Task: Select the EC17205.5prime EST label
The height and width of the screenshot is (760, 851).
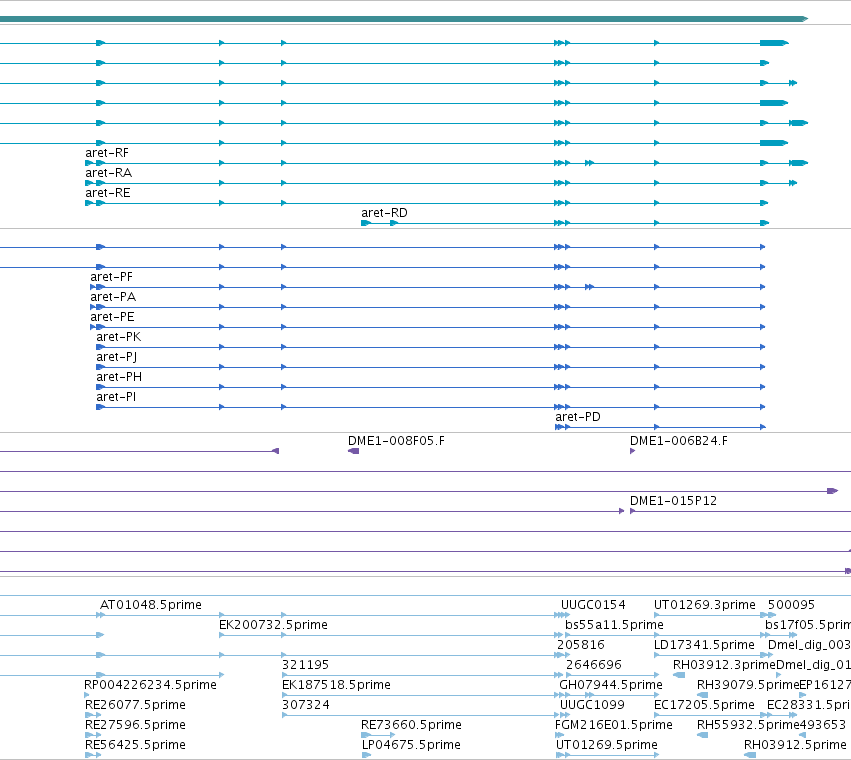Action: (704, 705)
